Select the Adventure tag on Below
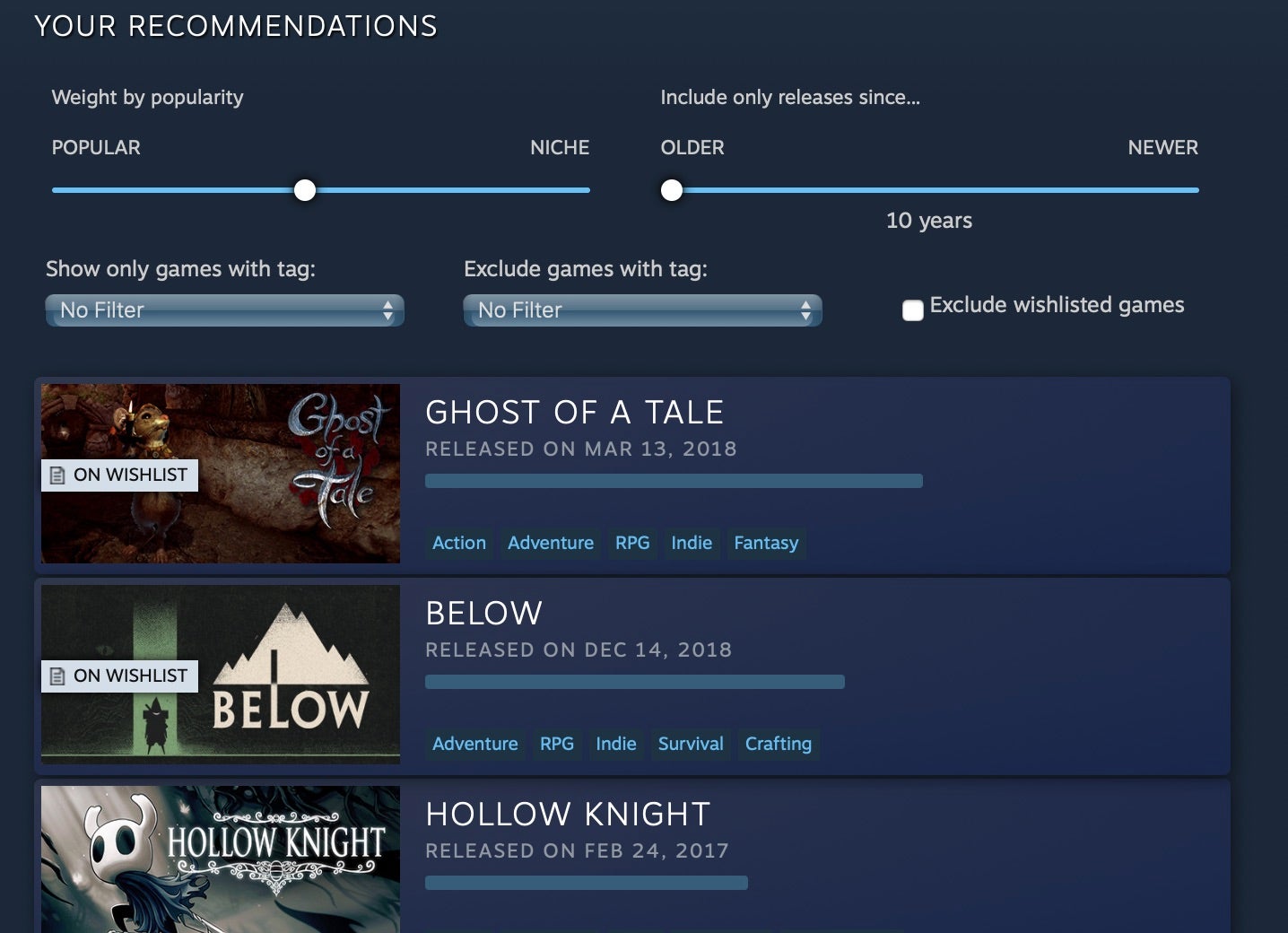 (475, 744)
